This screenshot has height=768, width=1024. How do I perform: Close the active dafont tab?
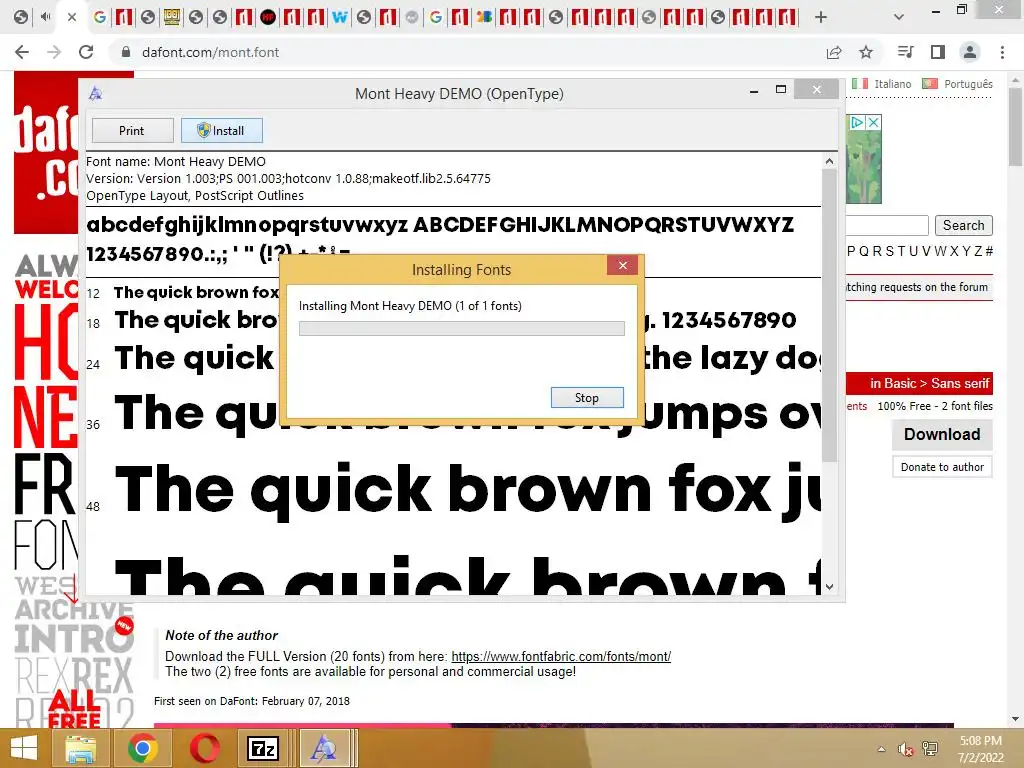[x=72, y=17]
